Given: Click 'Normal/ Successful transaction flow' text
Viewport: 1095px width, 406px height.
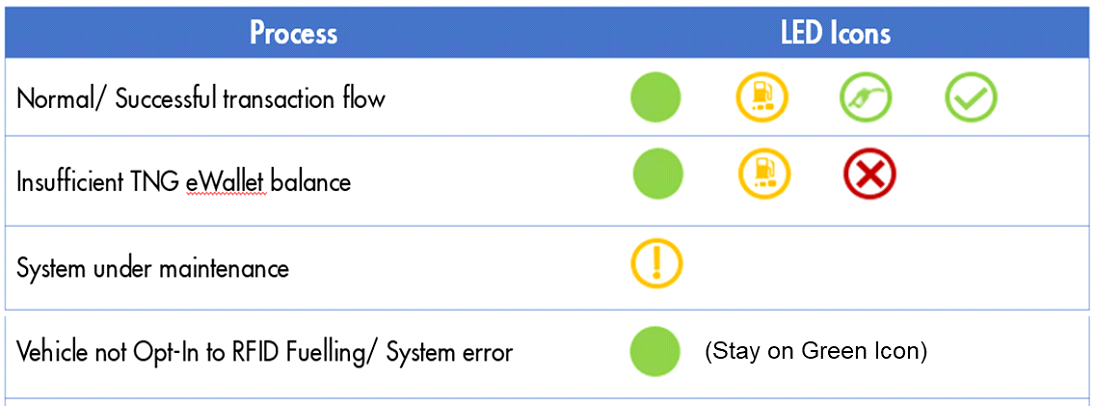Looking at the screenshot, I should (x=200, y=99).
